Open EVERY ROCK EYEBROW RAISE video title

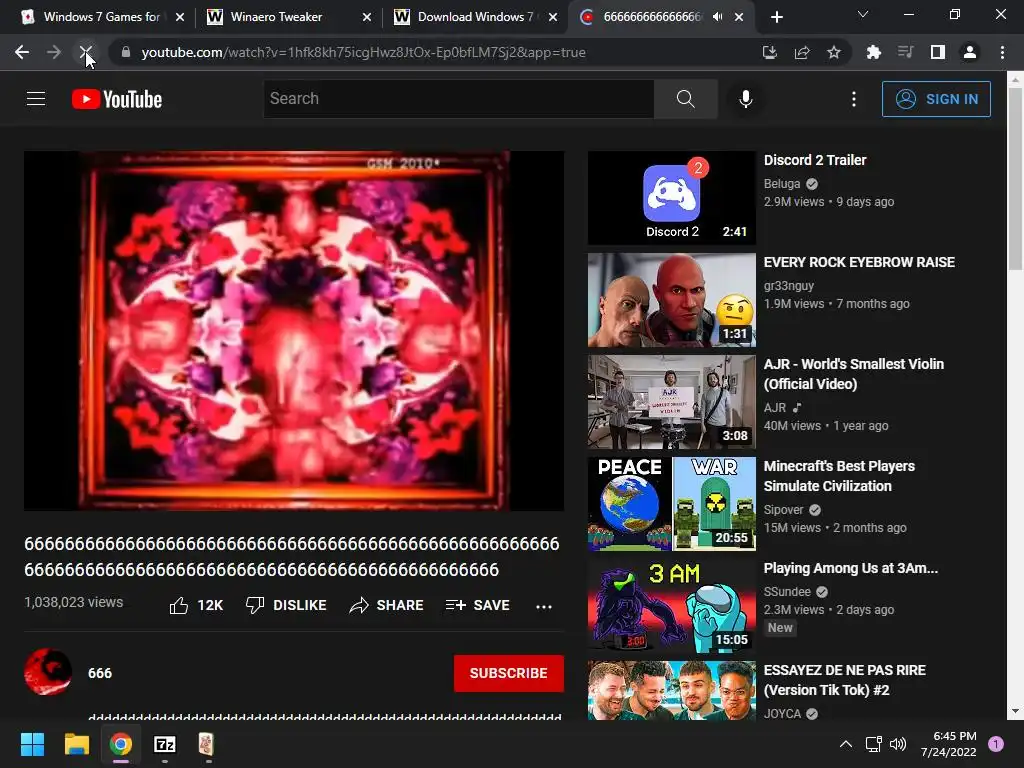[x=859, y=263]
